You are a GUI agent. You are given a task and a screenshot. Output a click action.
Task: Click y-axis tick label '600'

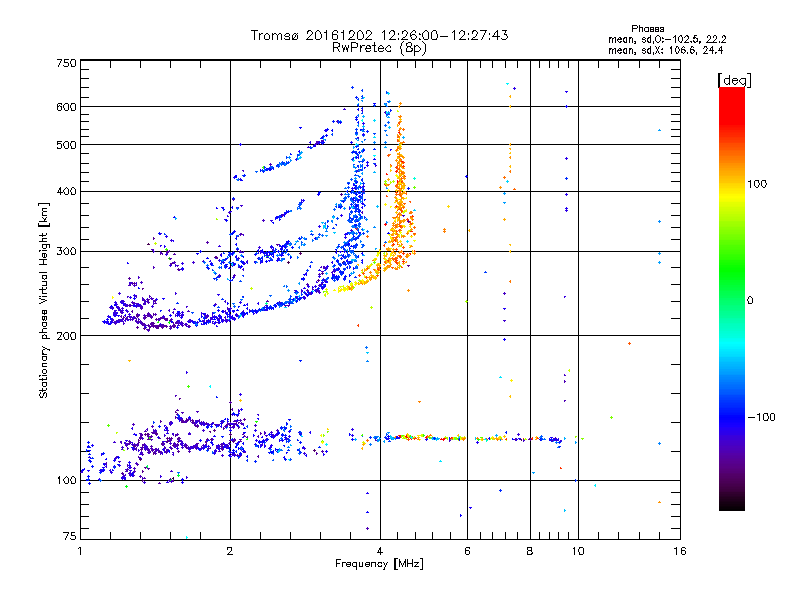pyautogui.click(x=66, y=107)
